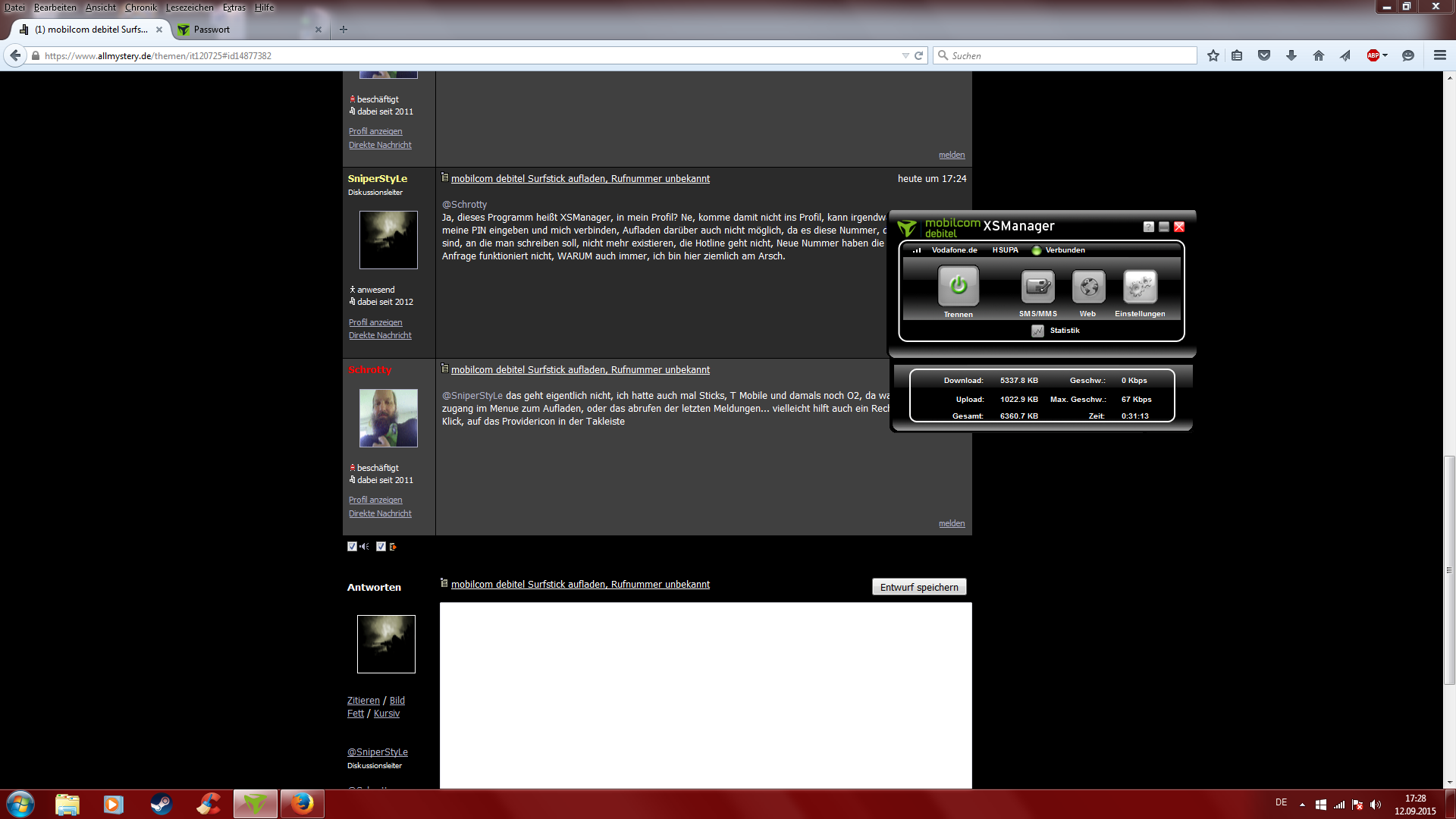Open the URL bar history dropdown
This screenshot has height=819, width=1456.
905,55
